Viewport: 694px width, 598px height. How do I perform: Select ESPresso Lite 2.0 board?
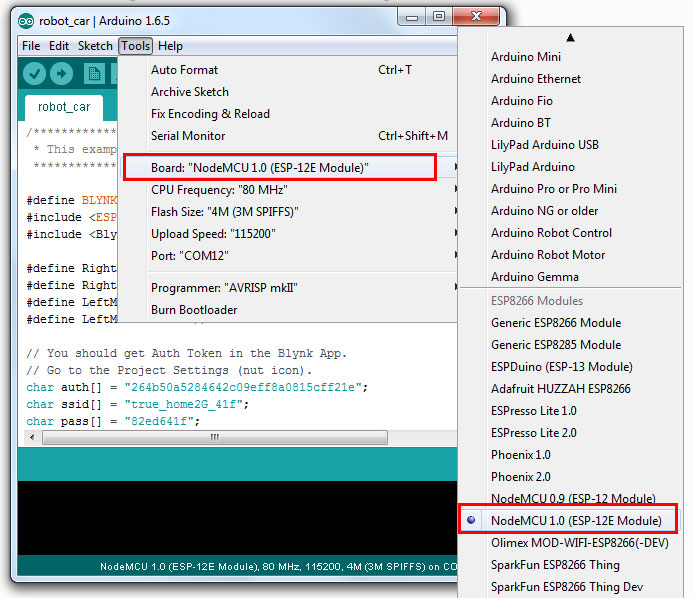point(570,433)
